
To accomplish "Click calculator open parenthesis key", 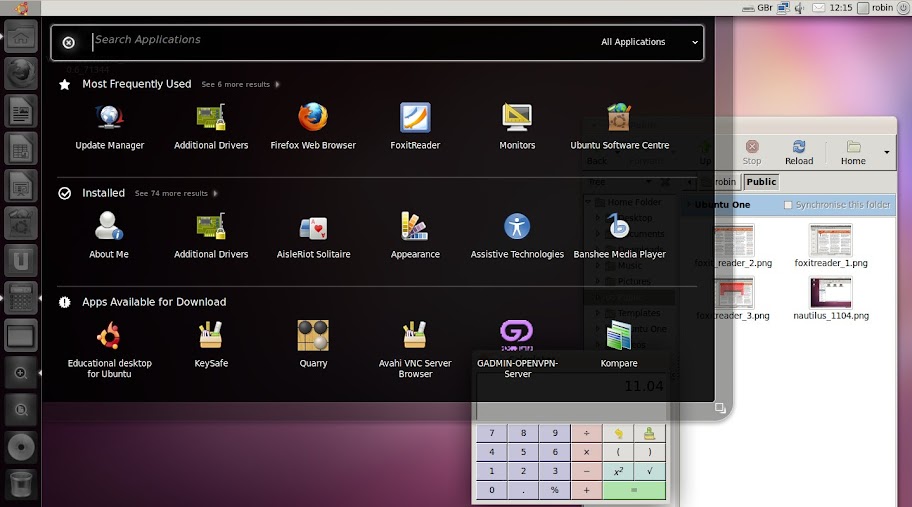I will point(618,452).
